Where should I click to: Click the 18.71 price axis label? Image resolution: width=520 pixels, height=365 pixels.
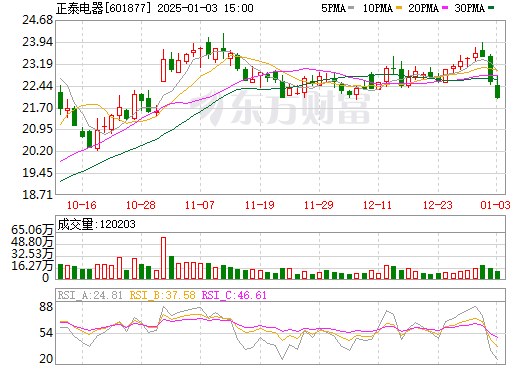point(37,195)
